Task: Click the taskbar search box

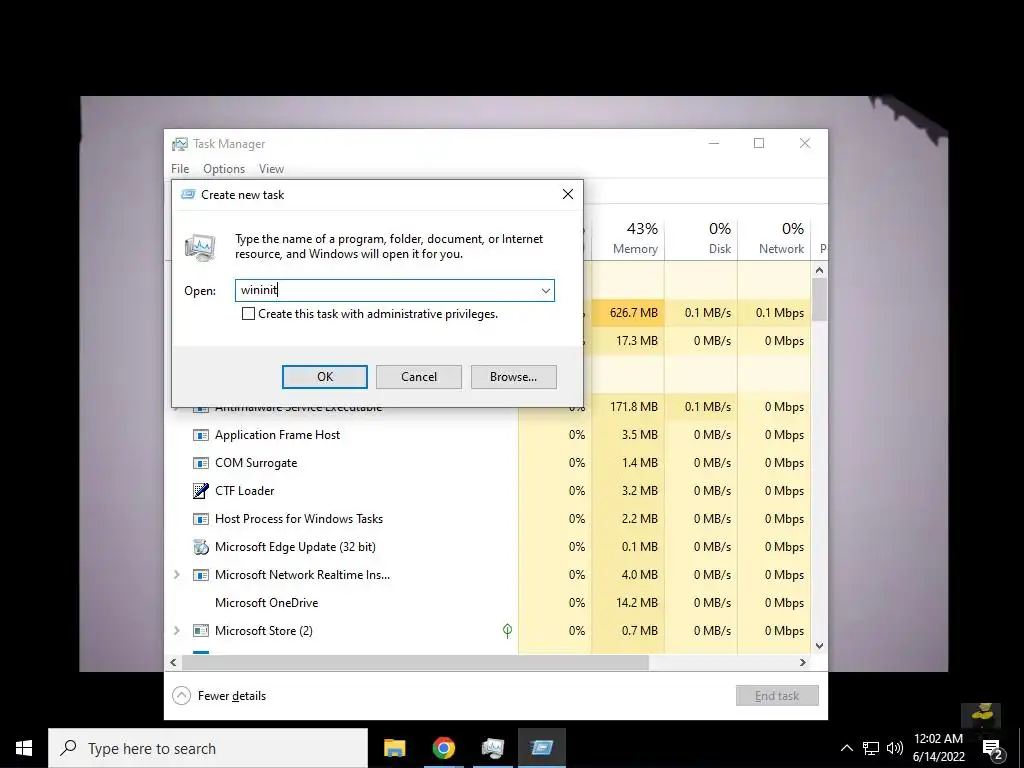Action: (208, 748)
